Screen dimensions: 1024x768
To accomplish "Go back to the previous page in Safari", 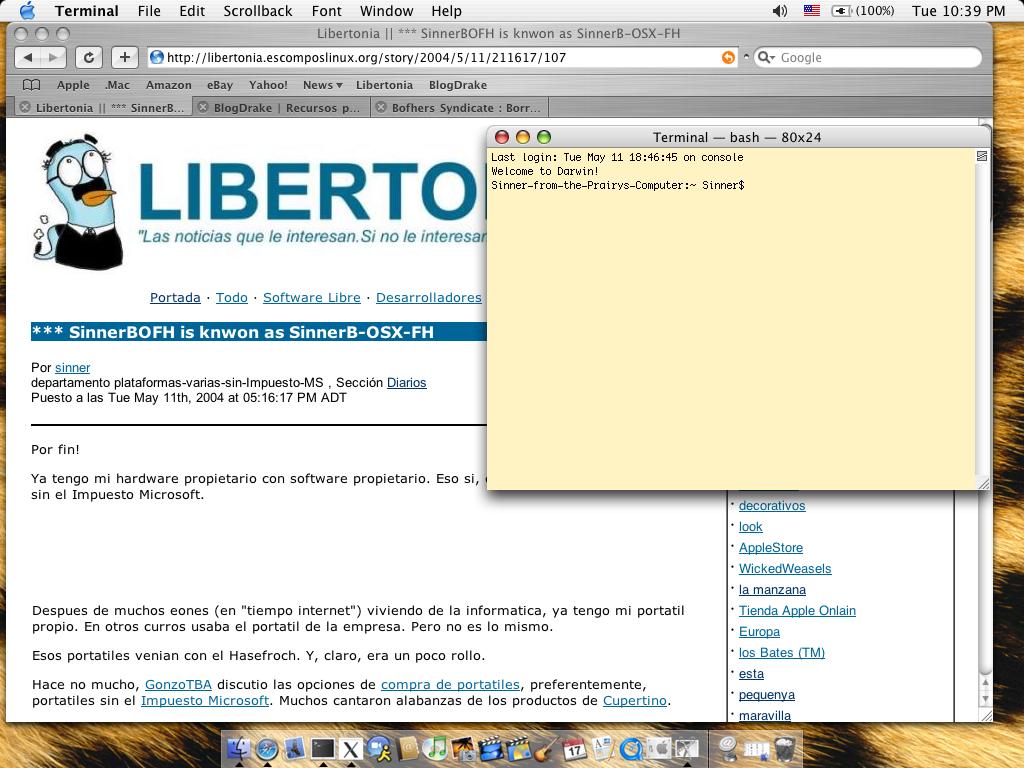I will (x=27, y=57).
